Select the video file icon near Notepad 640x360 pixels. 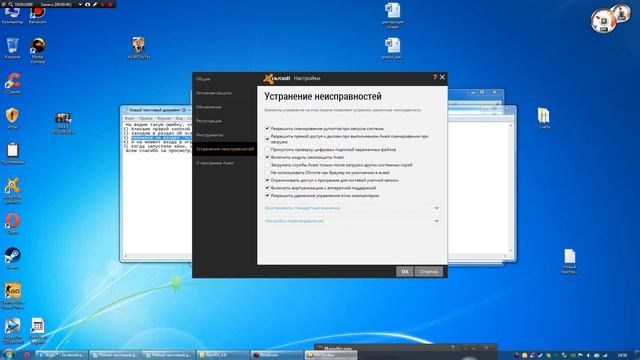tap(63, 123)
